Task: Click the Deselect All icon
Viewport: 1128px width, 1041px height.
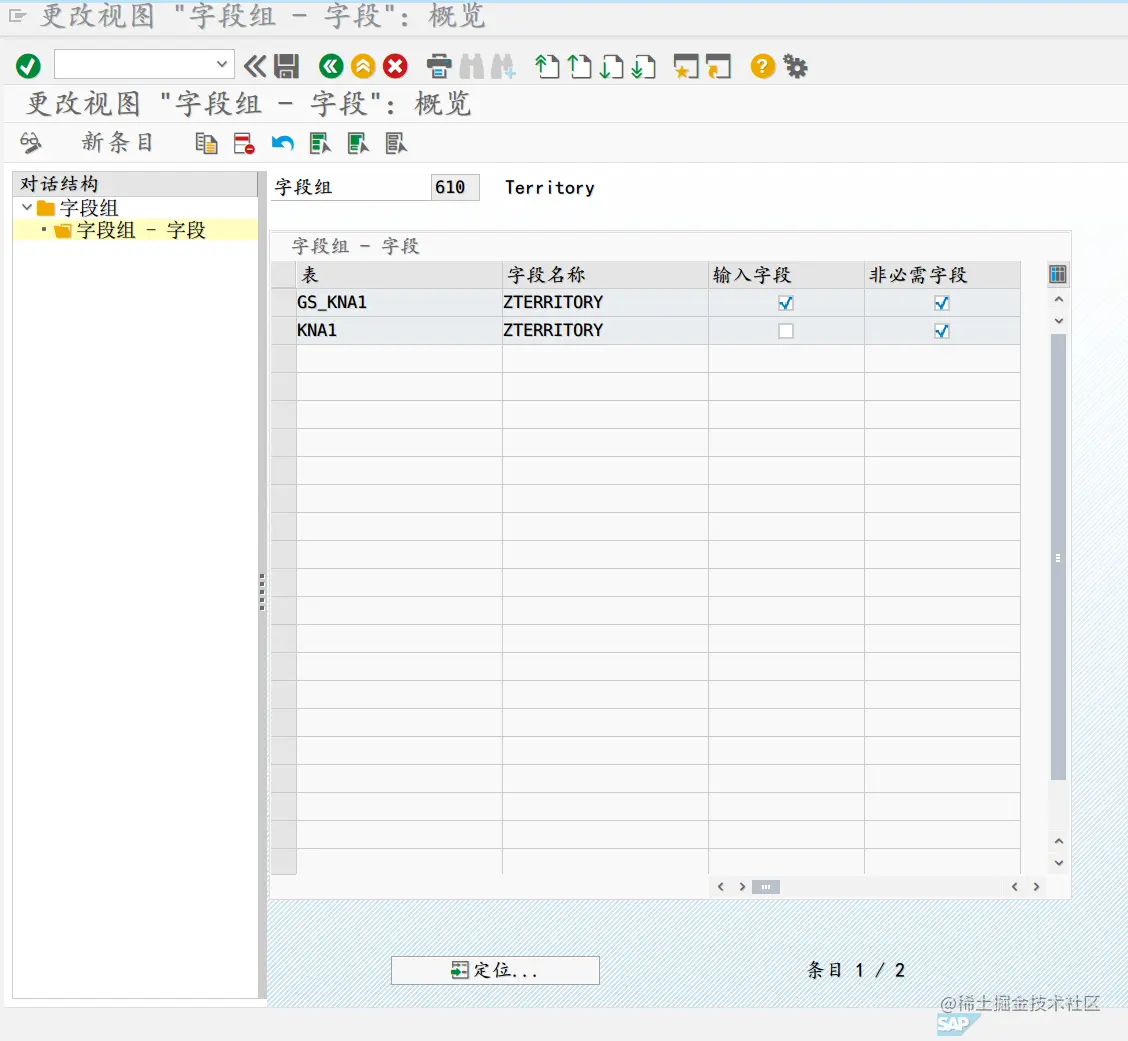Action: coord(396,143)
